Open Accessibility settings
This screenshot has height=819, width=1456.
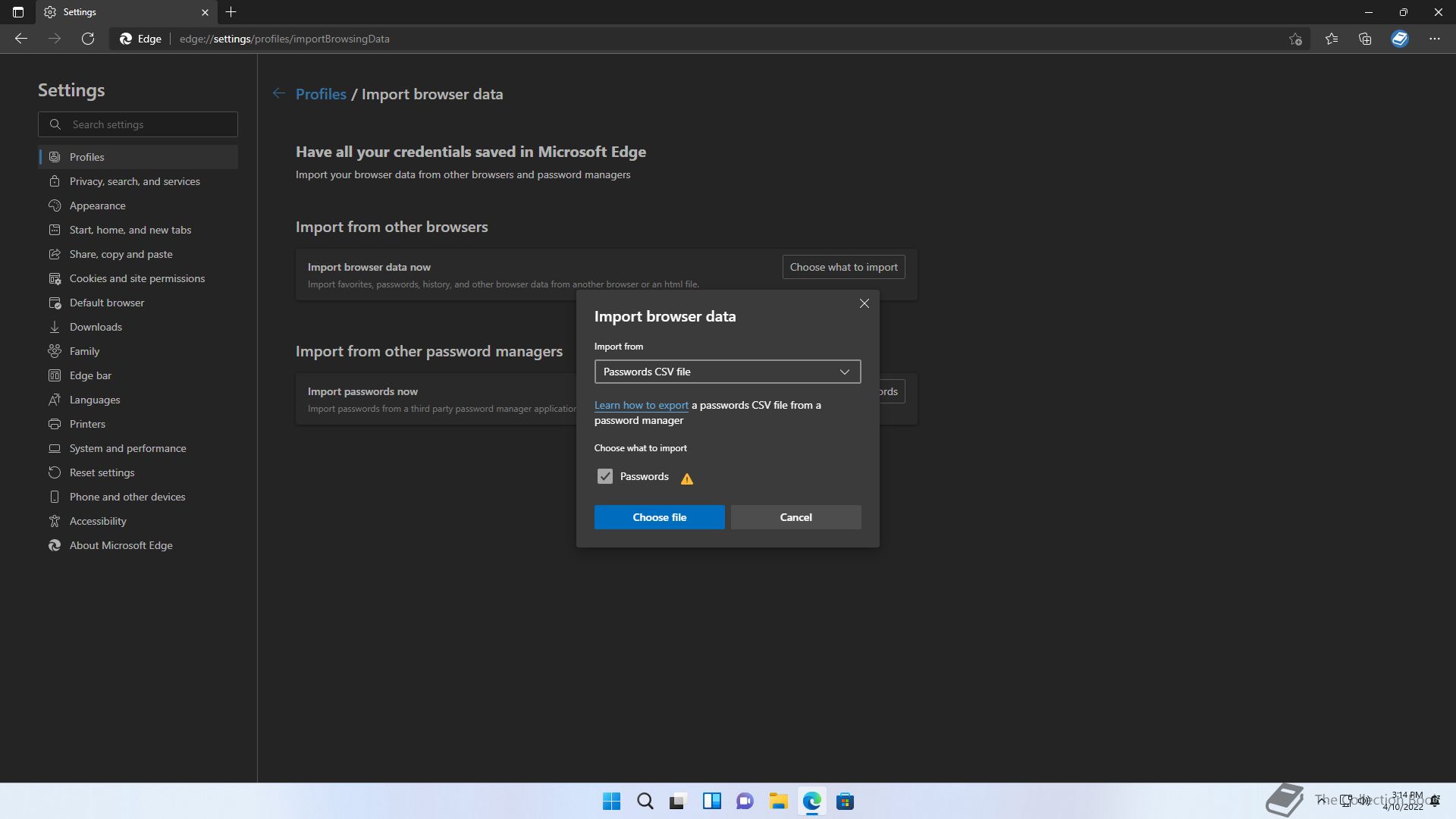138,521
